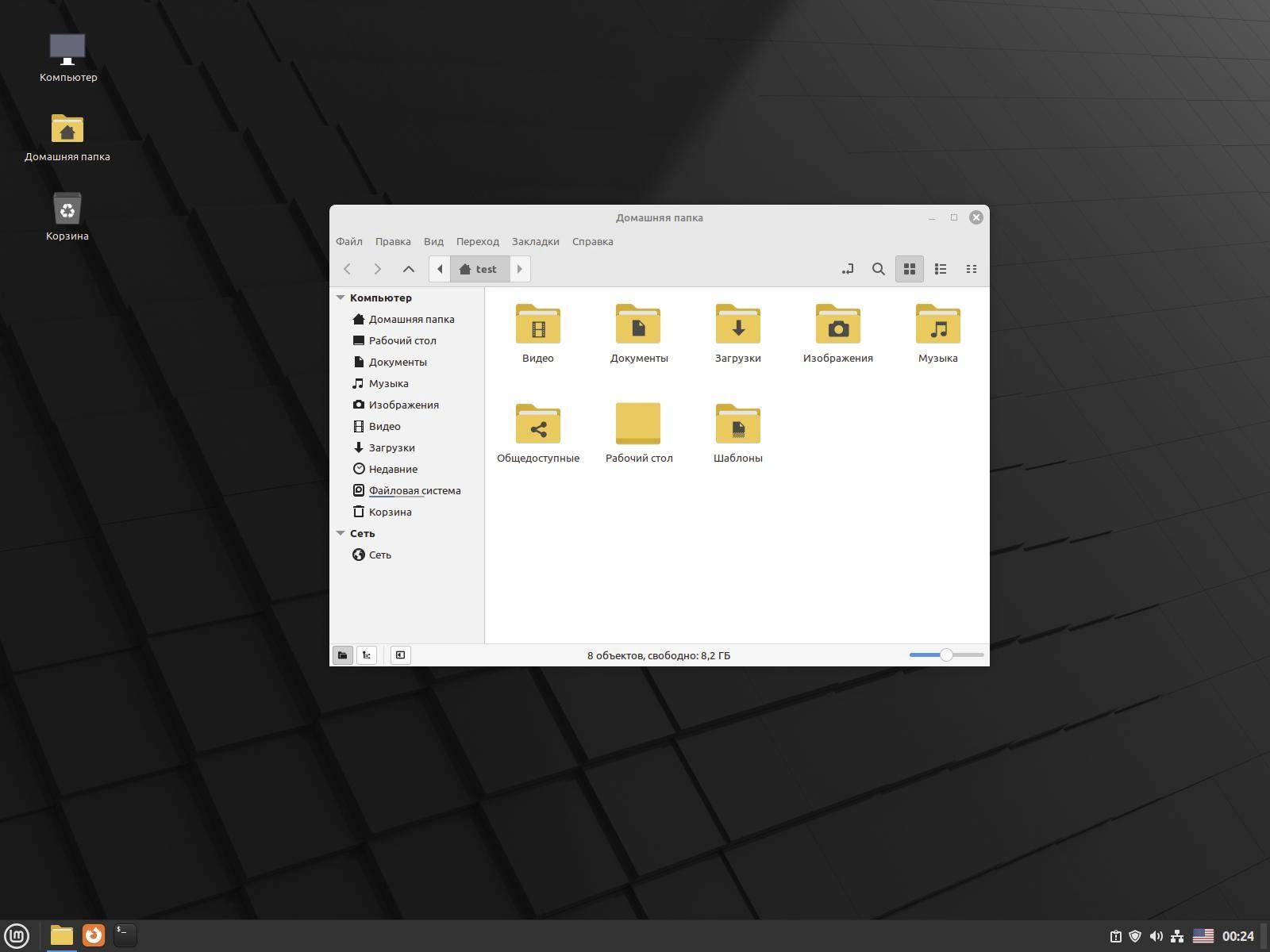Open the clock showing 00:24

(1238, 936)
